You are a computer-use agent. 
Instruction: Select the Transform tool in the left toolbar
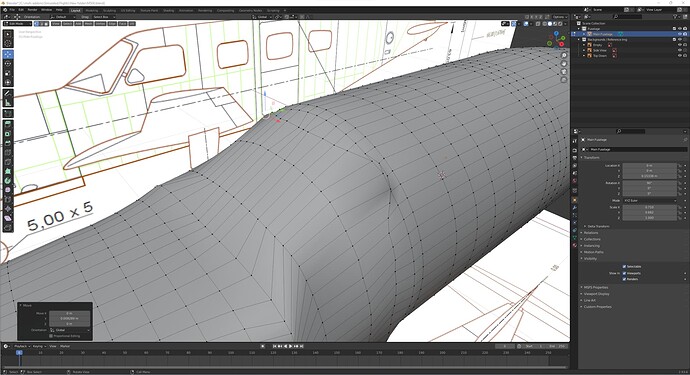coord(8,82)
